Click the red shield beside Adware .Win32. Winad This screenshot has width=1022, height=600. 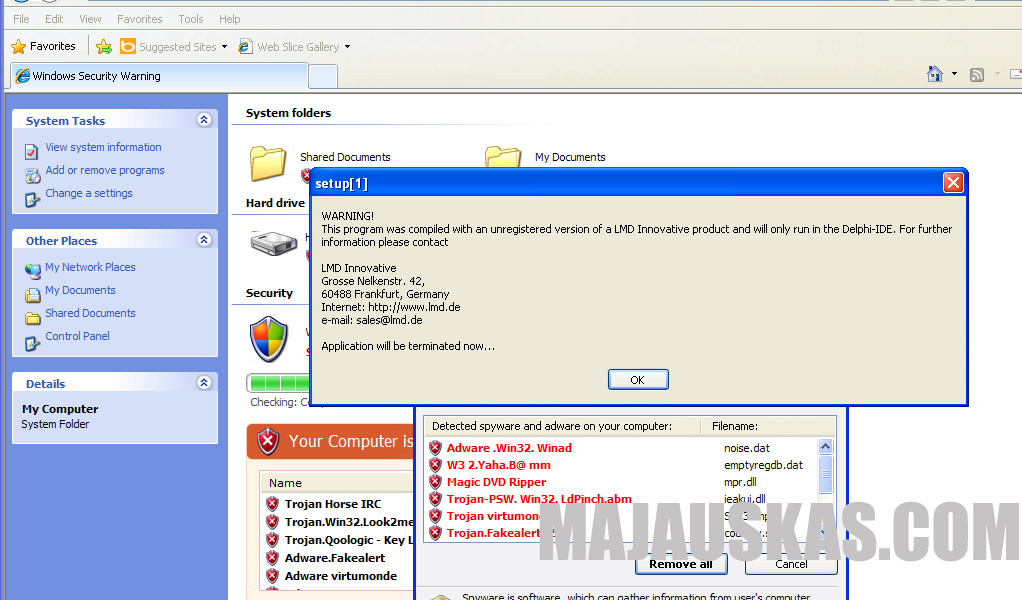[435, 448]
